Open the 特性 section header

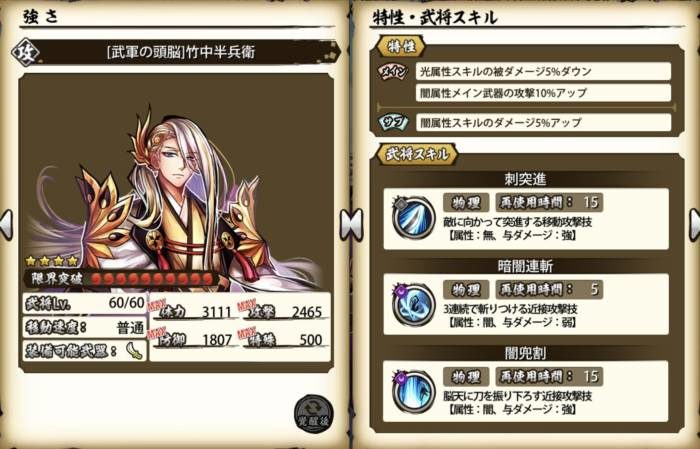(401, 47)
